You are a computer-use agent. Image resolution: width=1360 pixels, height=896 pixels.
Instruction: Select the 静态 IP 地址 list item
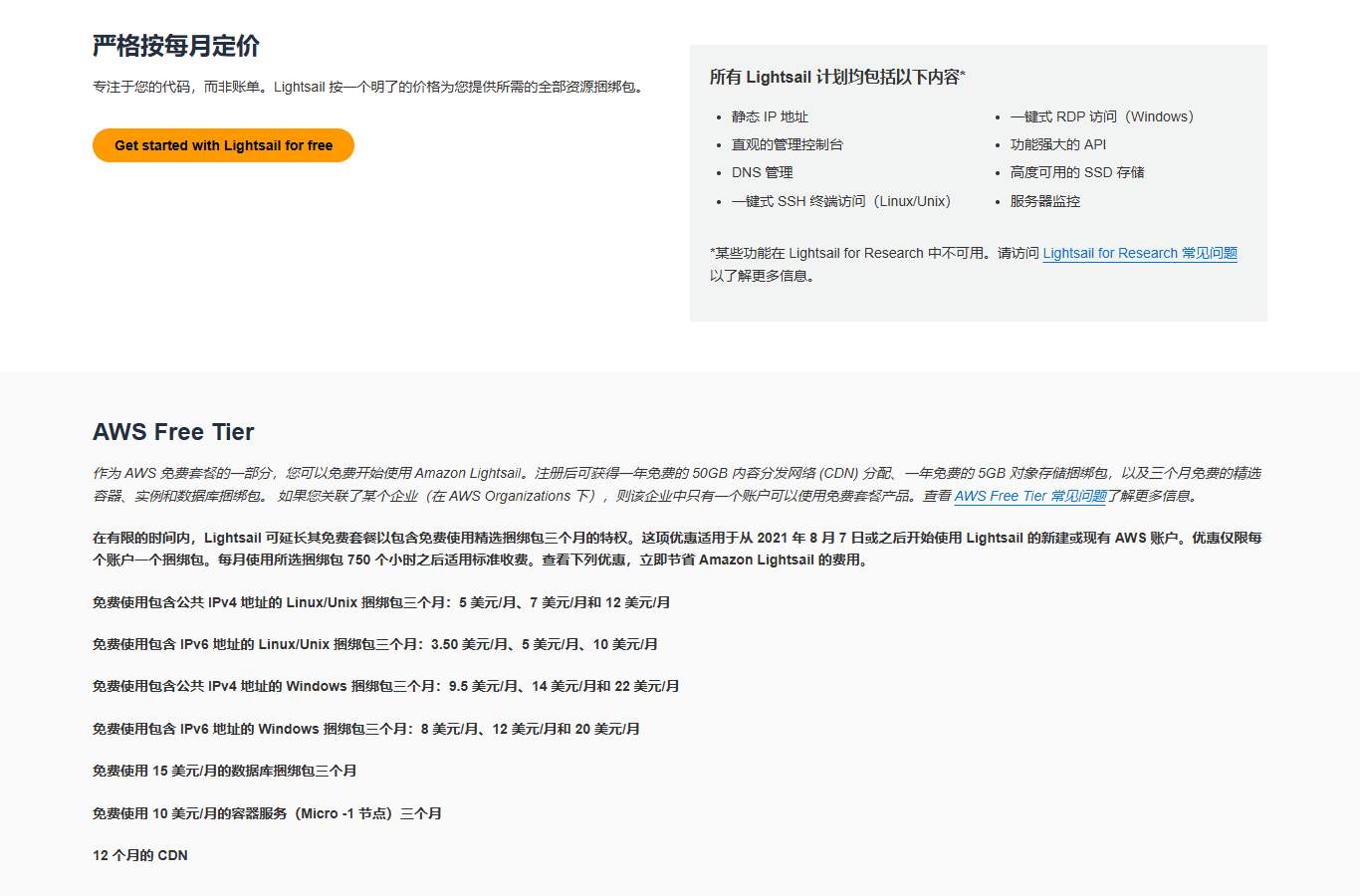click(770, 116)
